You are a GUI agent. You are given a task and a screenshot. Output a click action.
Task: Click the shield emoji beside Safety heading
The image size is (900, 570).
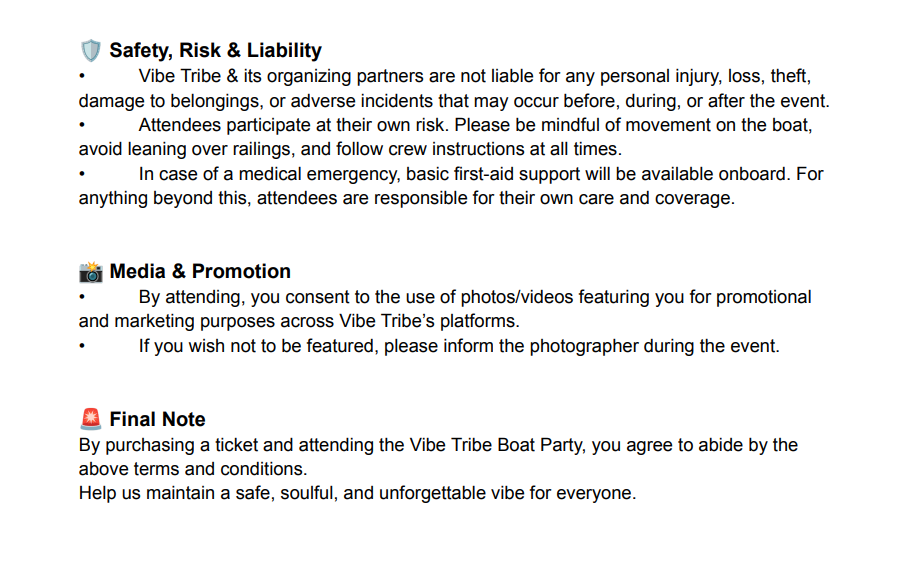click(x=91, y=51)
